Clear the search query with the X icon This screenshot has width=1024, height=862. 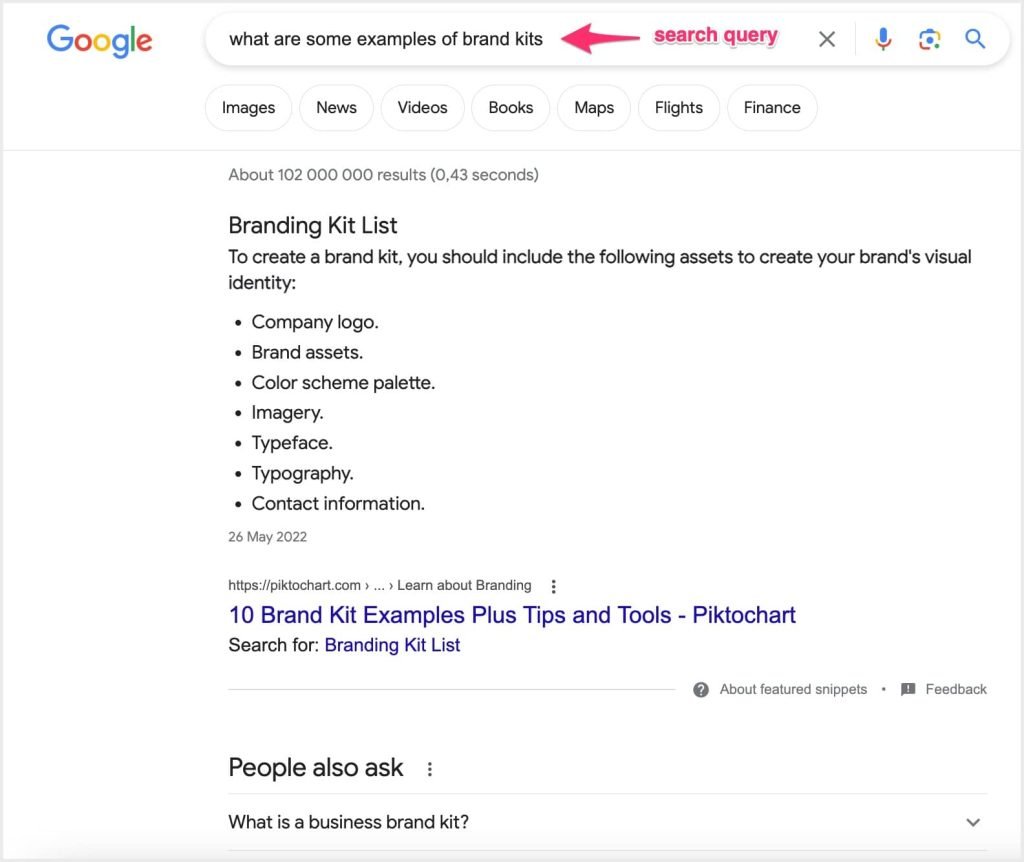pos(827,38)
